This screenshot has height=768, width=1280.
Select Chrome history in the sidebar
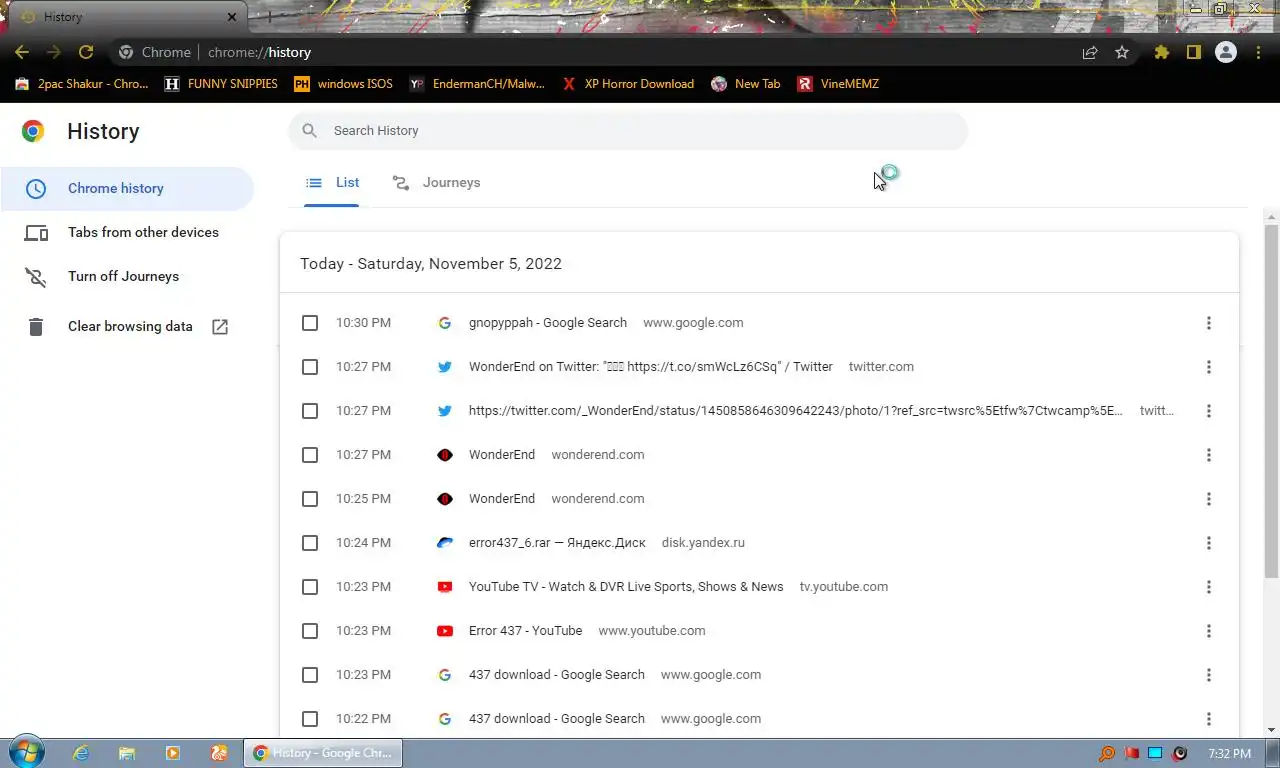click(x=127, y=188)
